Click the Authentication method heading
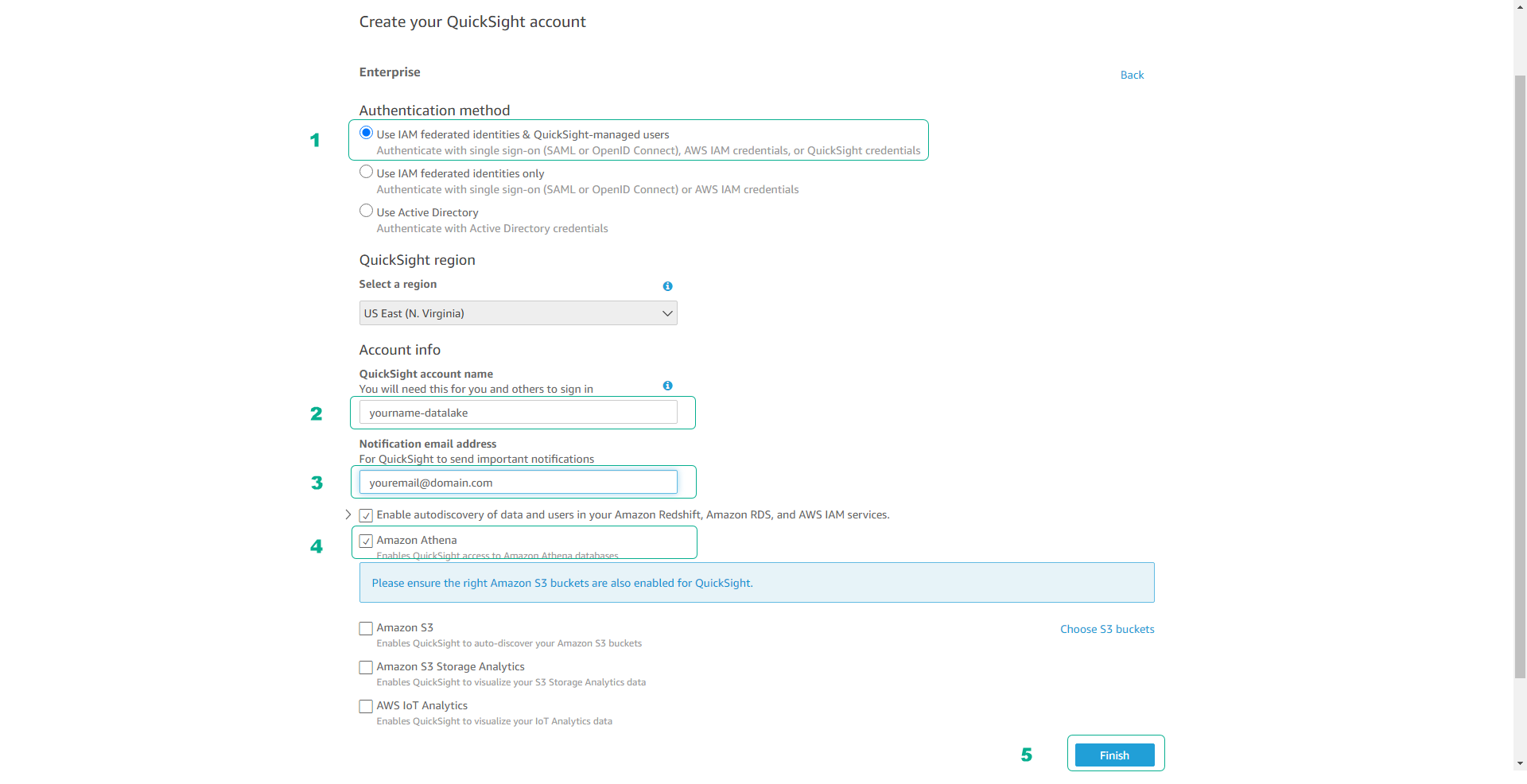This screenshot has height=784, width=1527. [x=434, y=111]
